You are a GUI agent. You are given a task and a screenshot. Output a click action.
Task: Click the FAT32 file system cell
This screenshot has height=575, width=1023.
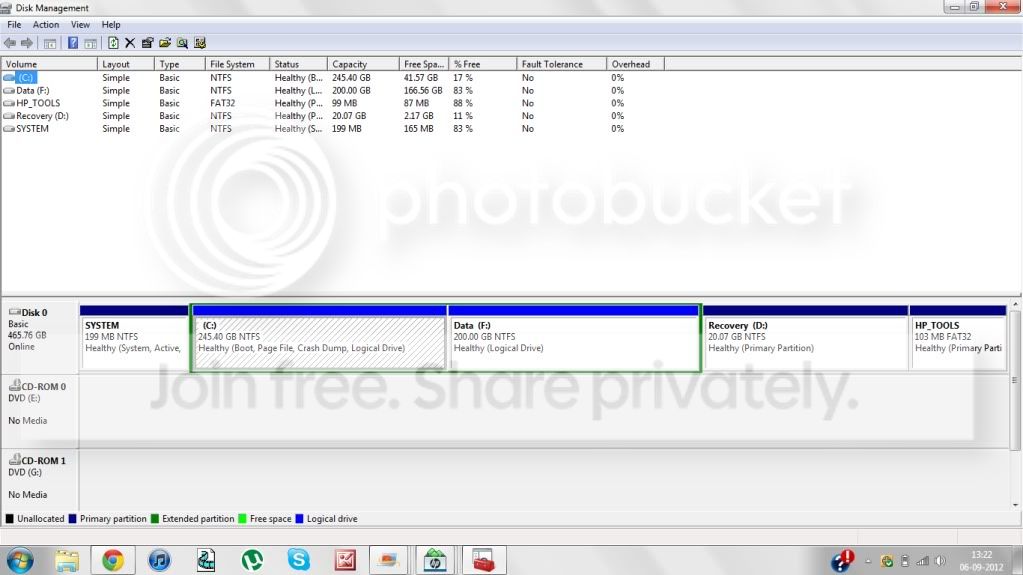[222, 103]
